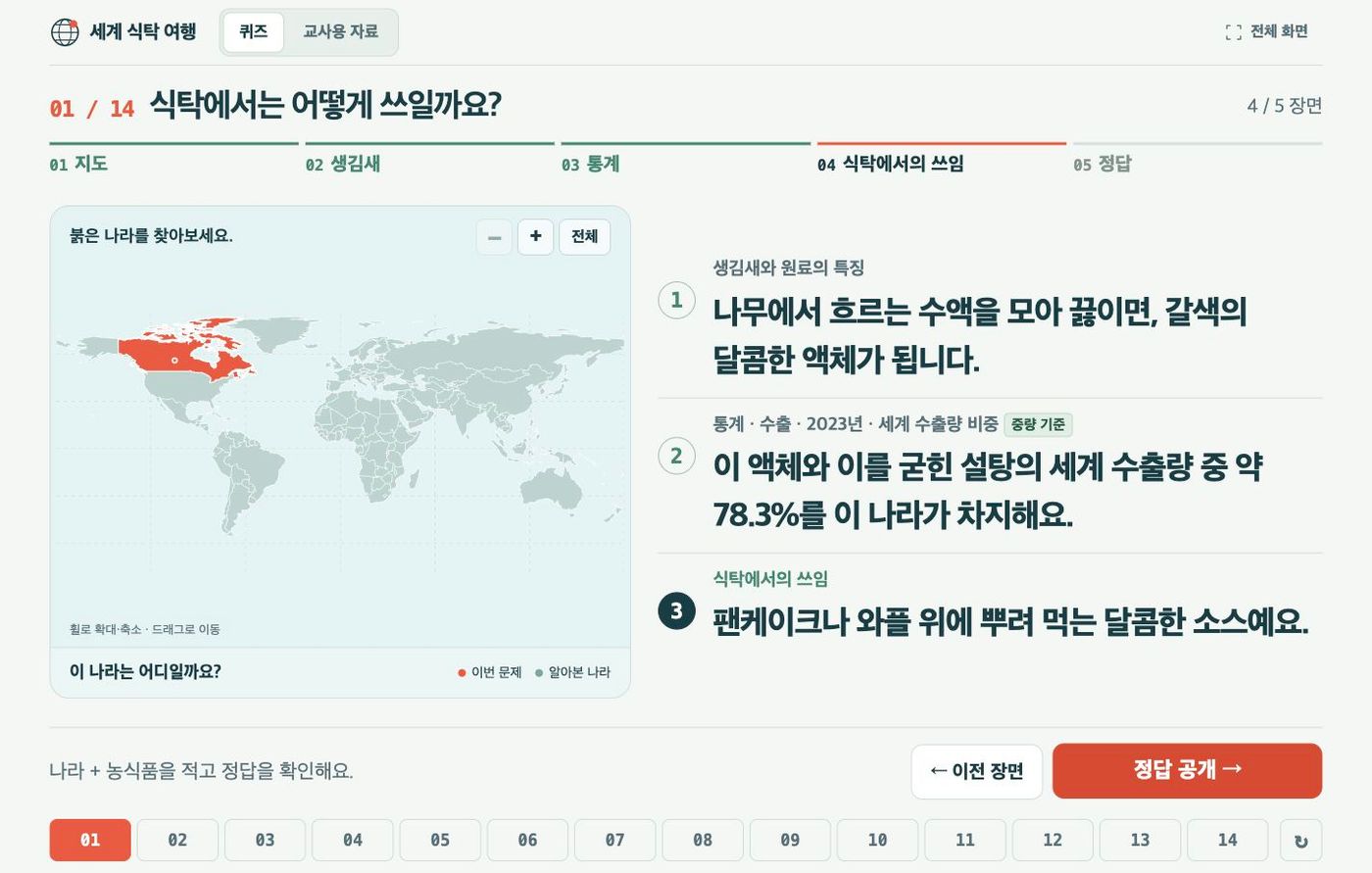Image resolution: width=1372 pixels, height=873 pixels.
Task: Select question 03 in pager
Action: click(265, 841)
